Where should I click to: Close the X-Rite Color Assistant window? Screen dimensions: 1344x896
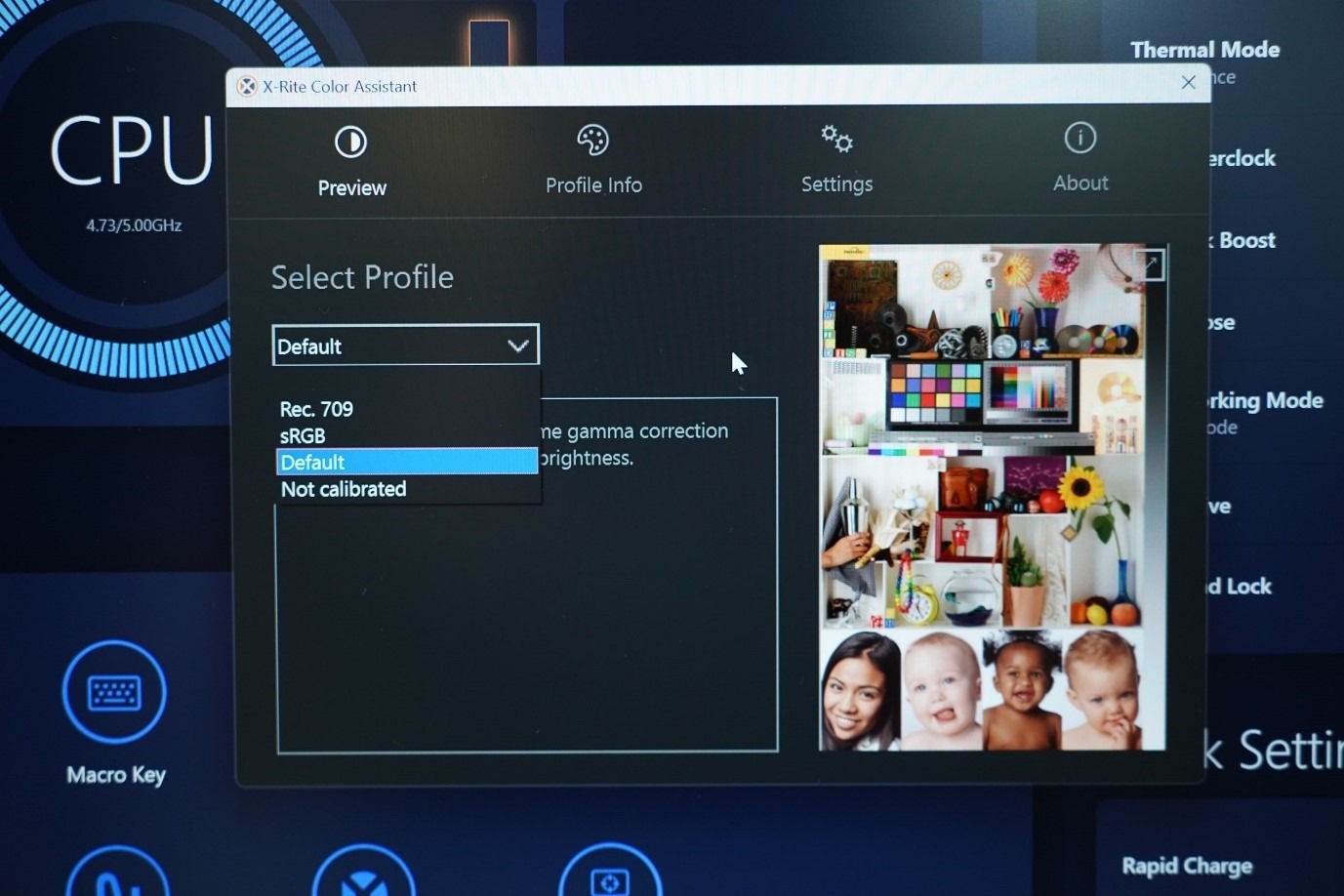1188,82
